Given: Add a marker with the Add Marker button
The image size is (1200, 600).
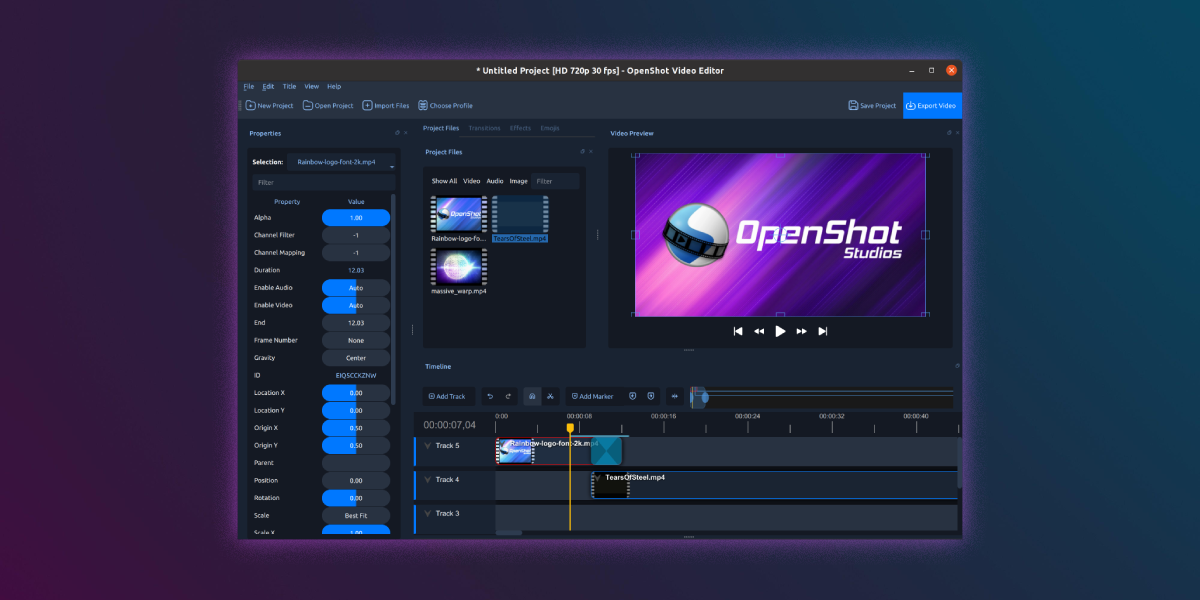Looking at the screenshot, I should 593,396.
